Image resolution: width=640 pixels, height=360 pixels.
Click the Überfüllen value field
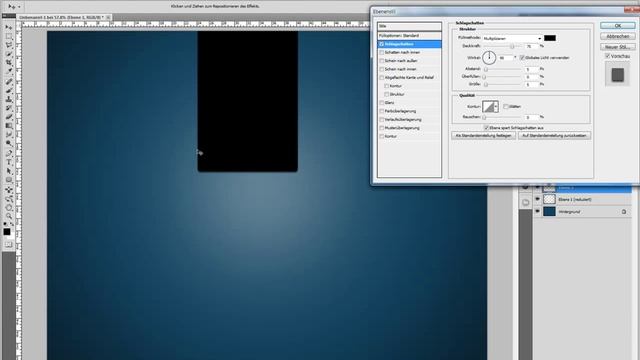(531, 77)
